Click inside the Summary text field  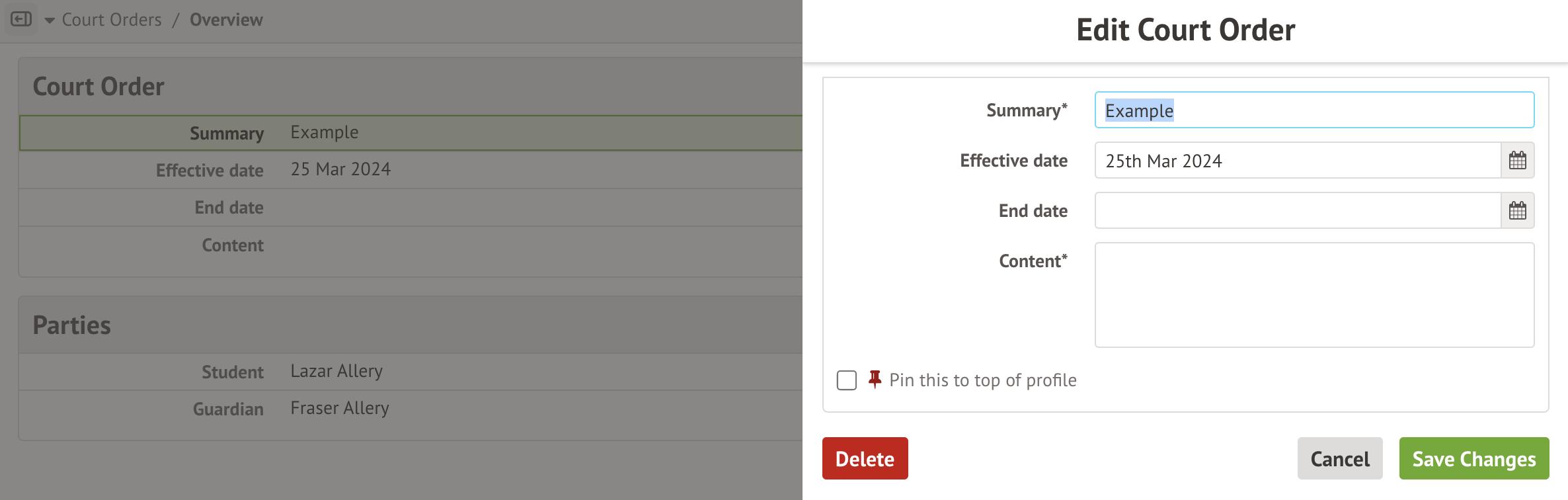pos(1314,110)
